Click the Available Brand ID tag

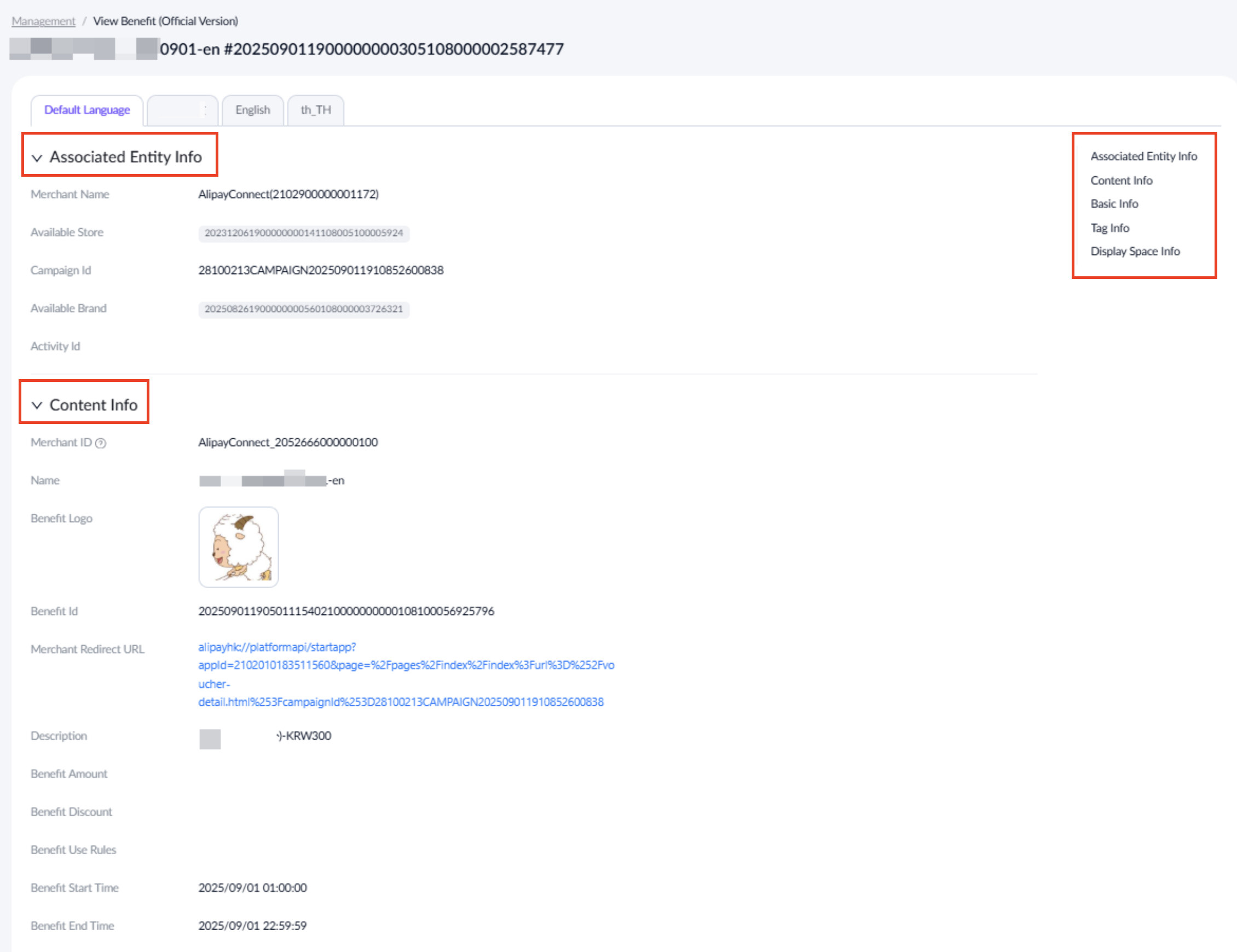304,309
